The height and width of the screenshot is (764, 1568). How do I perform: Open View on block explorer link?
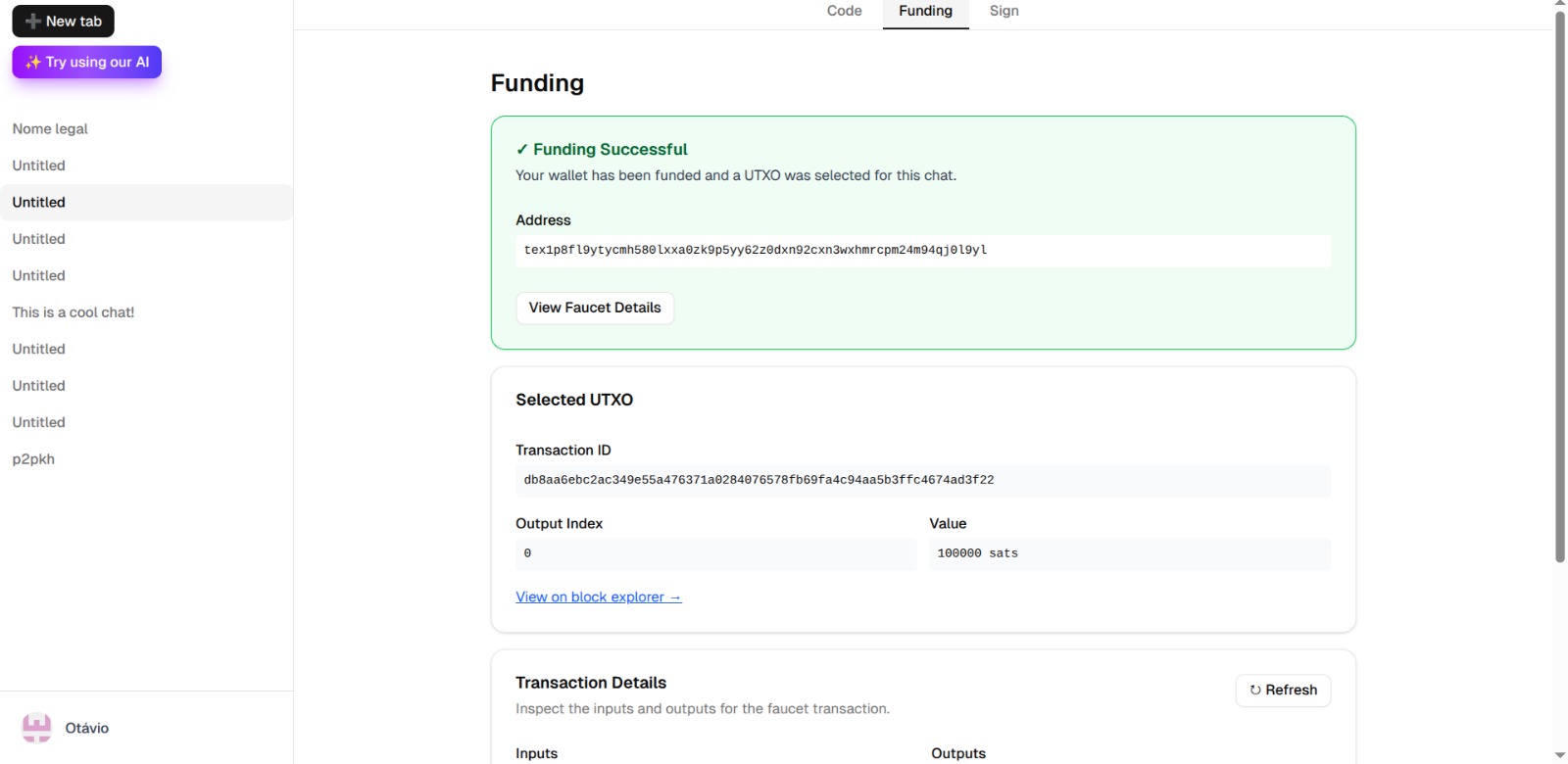click(598, 597)
